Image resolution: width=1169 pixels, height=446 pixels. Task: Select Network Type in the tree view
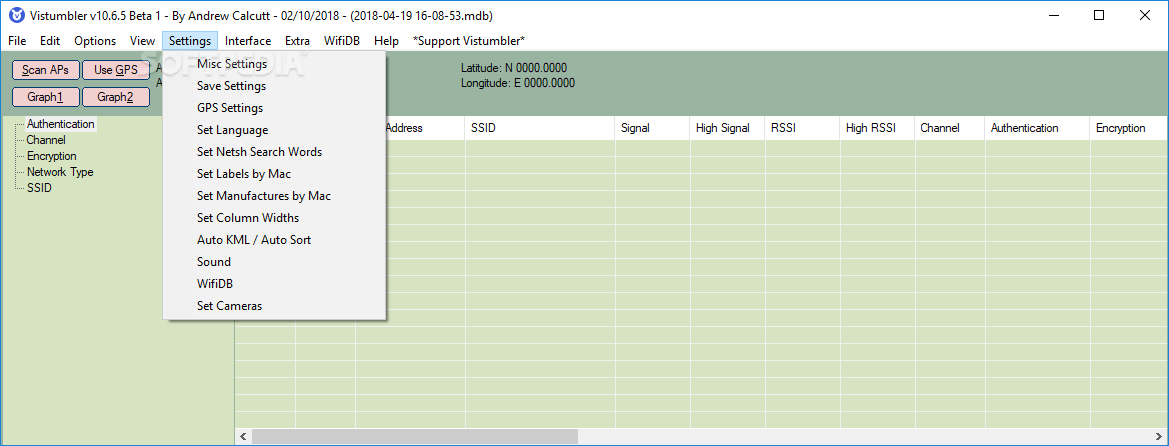pos(60,172)
